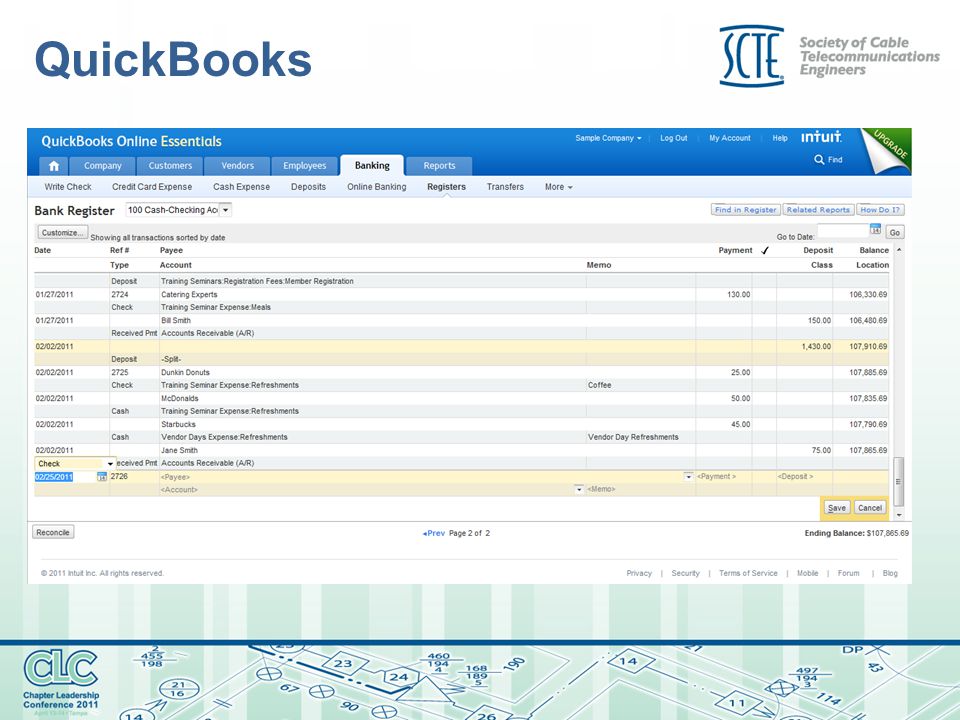
Task: Click the date field showing 02/25/2011
Action: [66, 477]
